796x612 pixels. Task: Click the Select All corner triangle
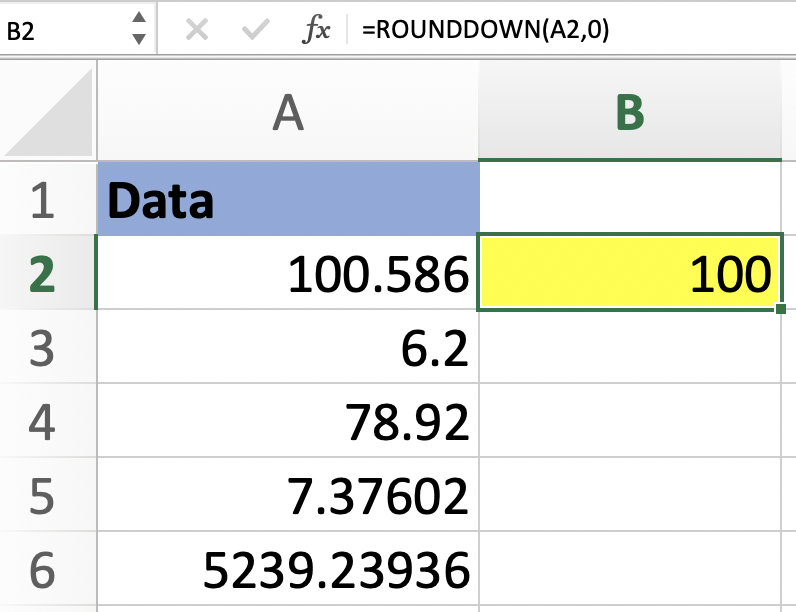click(x=50, y=112)
